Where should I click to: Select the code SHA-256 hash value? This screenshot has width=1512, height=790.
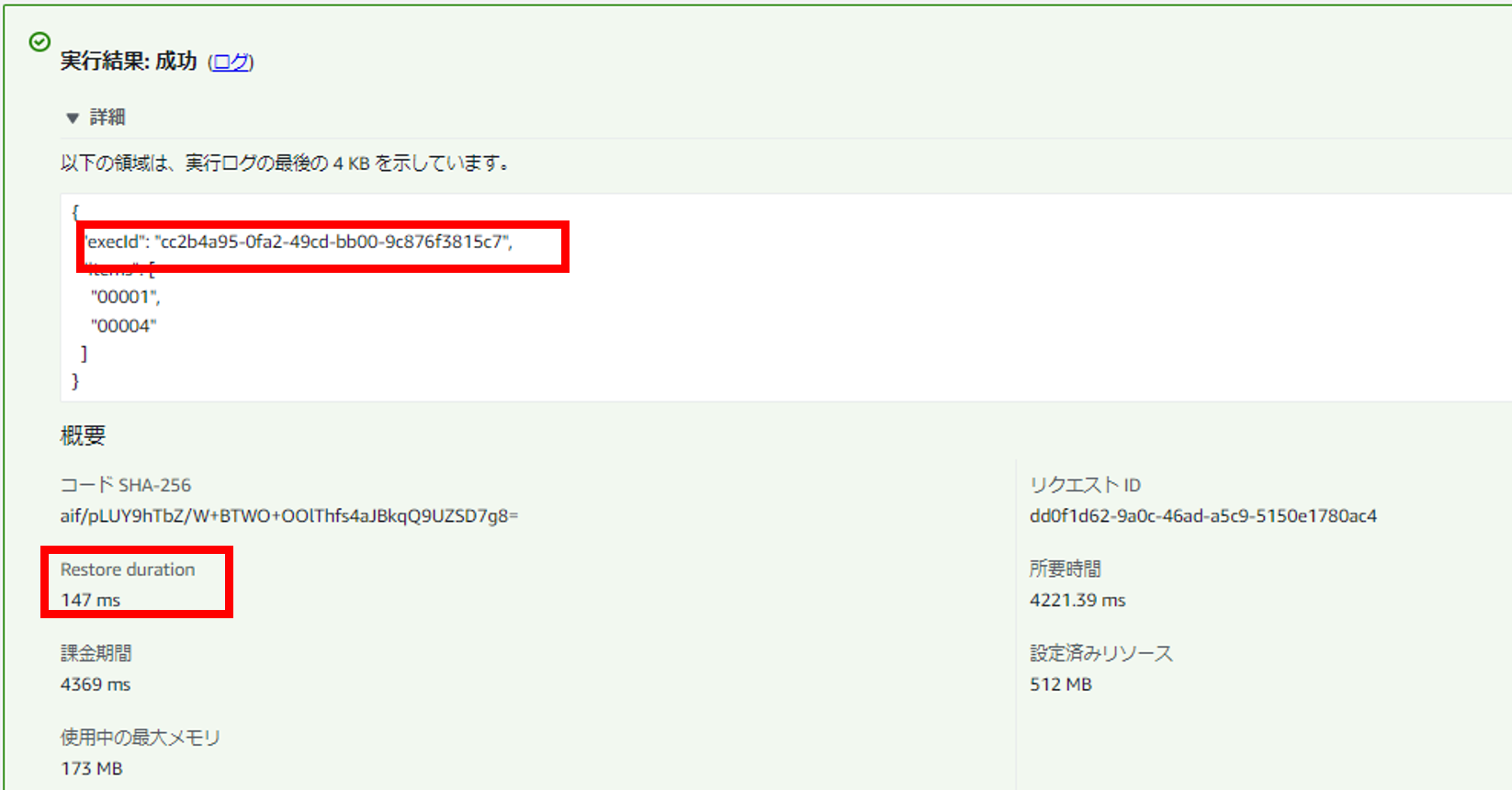click(288, 515)
